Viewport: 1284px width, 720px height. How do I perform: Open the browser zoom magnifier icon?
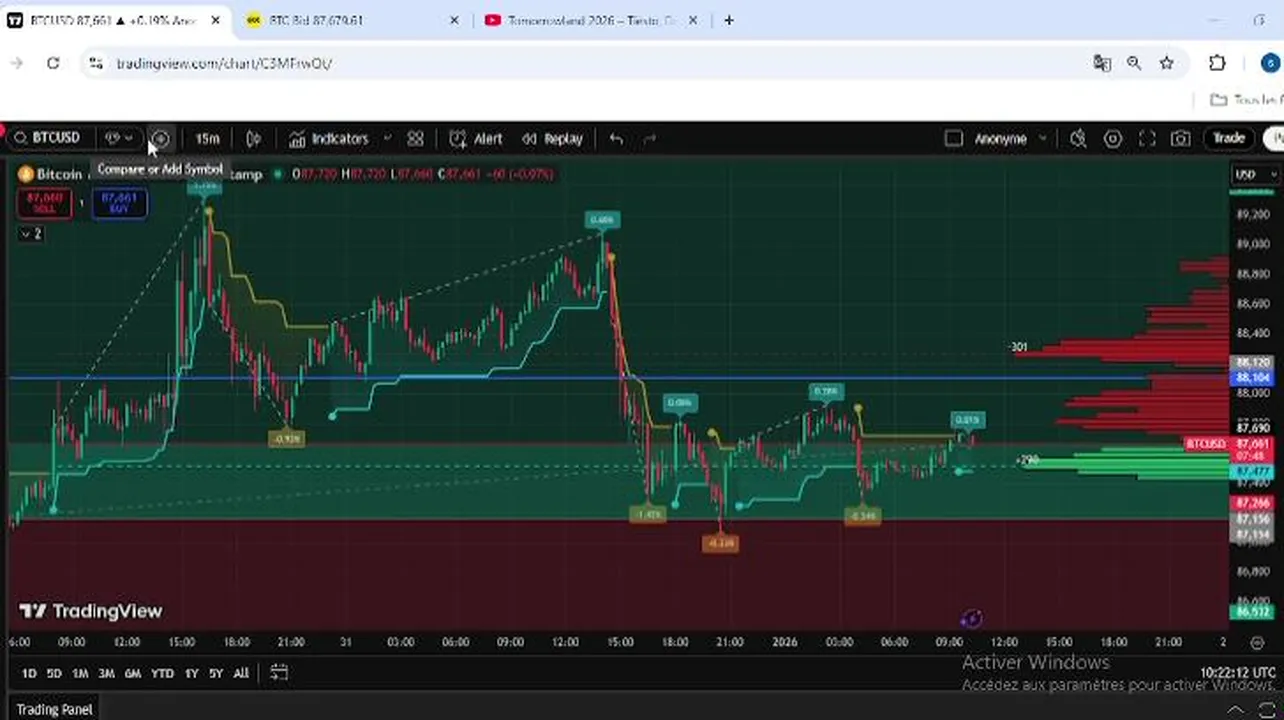1134,63
